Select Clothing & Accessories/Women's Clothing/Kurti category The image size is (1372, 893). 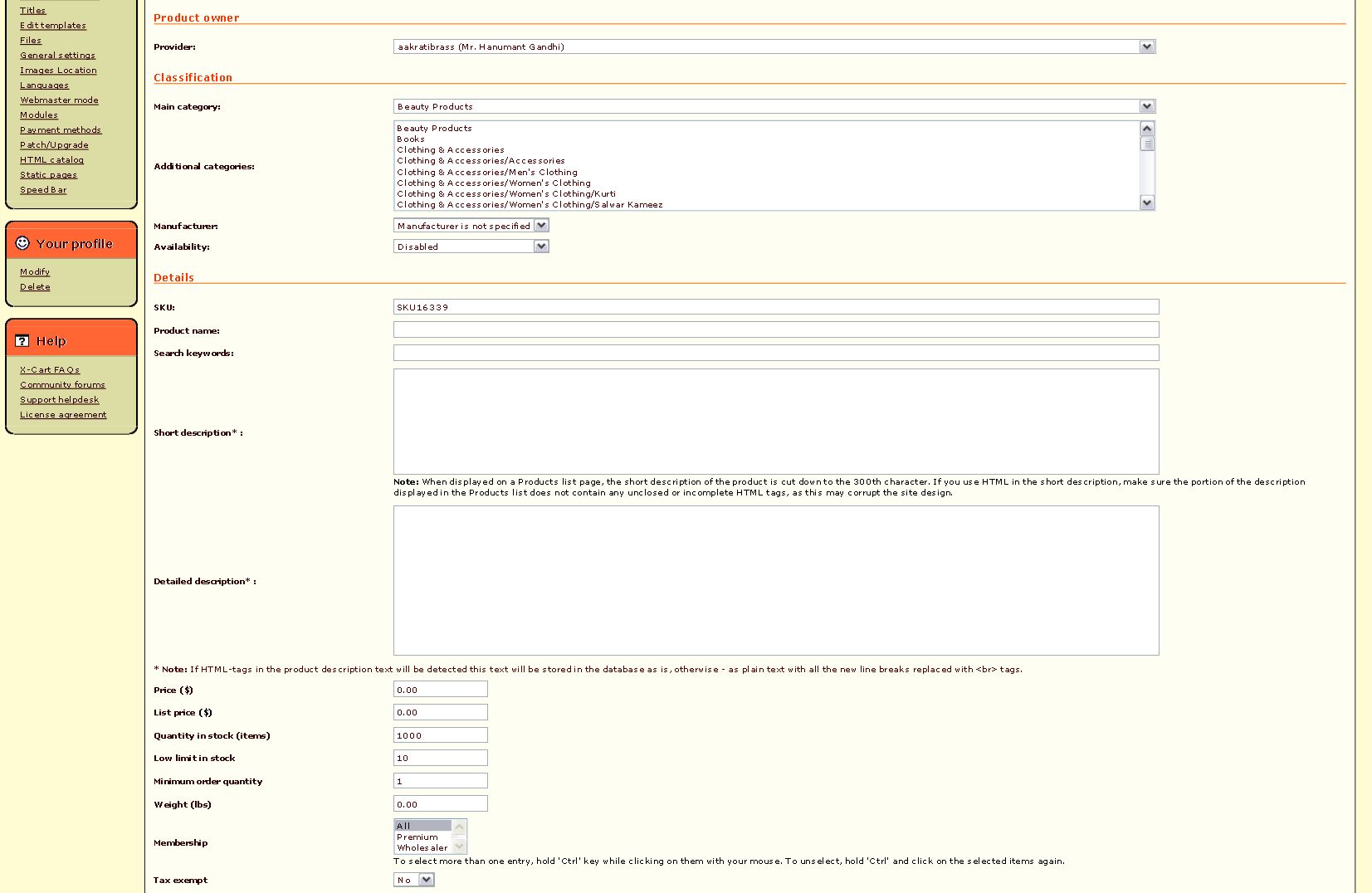(506, 194)
